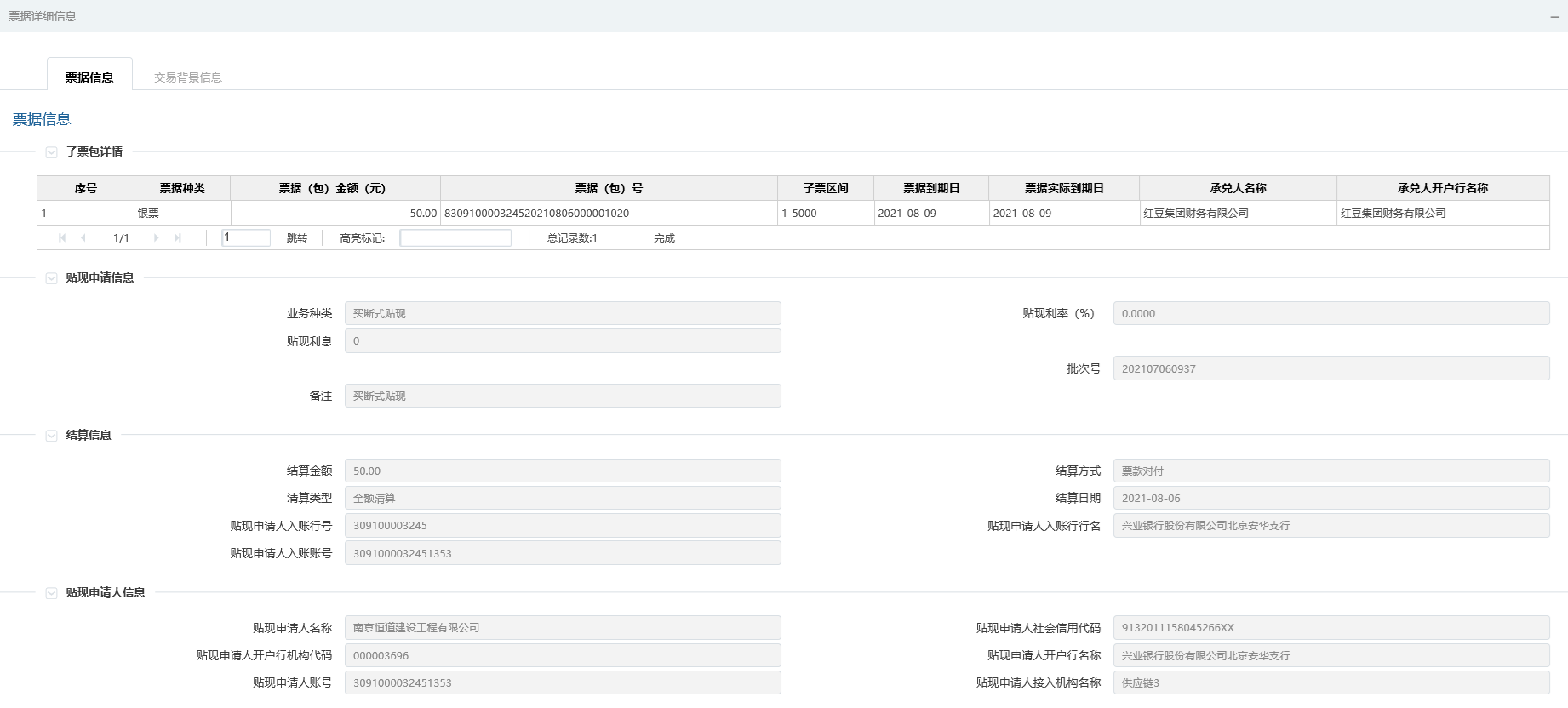Click the 票据到期日 column header
This screenshot has height=708, width=1568.
[x=931, y=188]
